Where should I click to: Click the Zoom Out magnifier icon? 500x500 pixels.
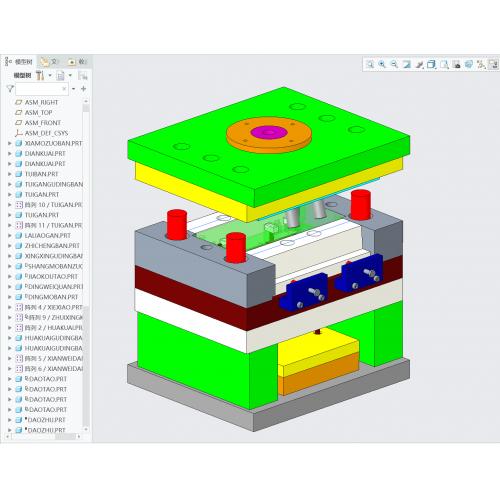[x=394, y=64]
